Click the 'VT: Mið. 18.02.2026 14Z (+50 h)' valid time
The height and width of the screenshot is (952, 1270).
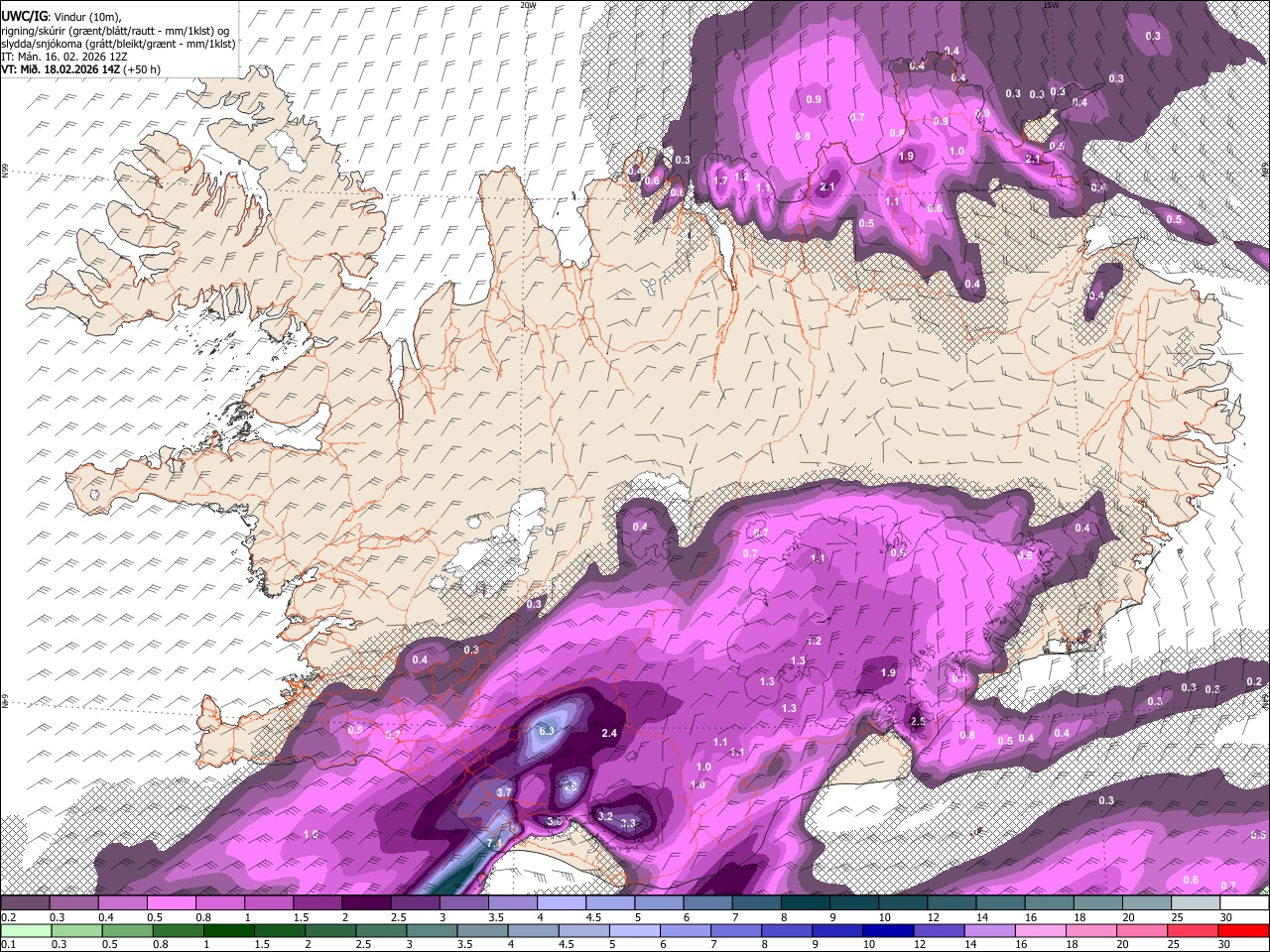(80, 69)
